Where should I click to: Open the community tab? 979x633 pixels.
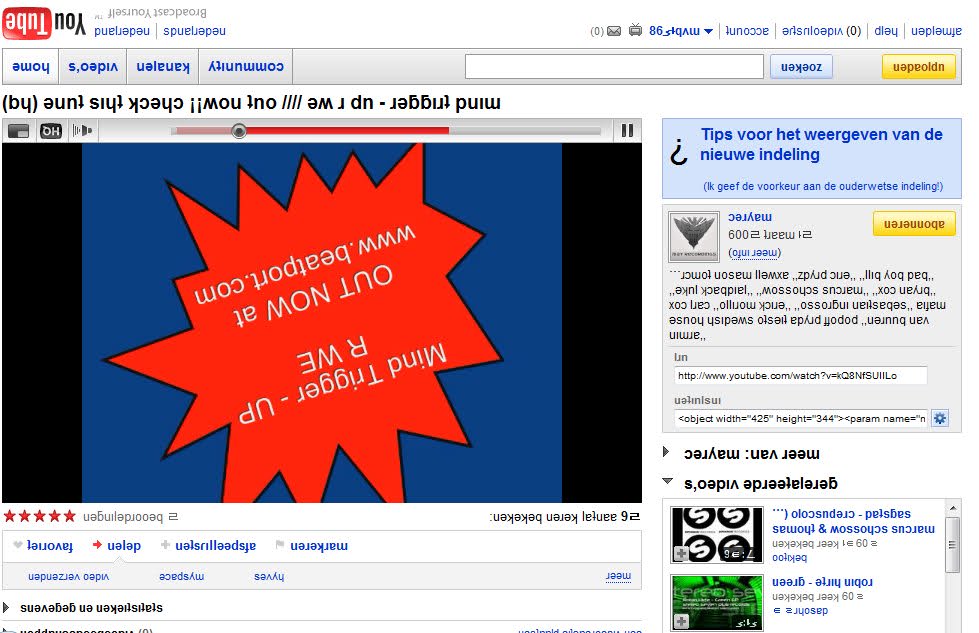pyautogui.click(x=247, y=67)
